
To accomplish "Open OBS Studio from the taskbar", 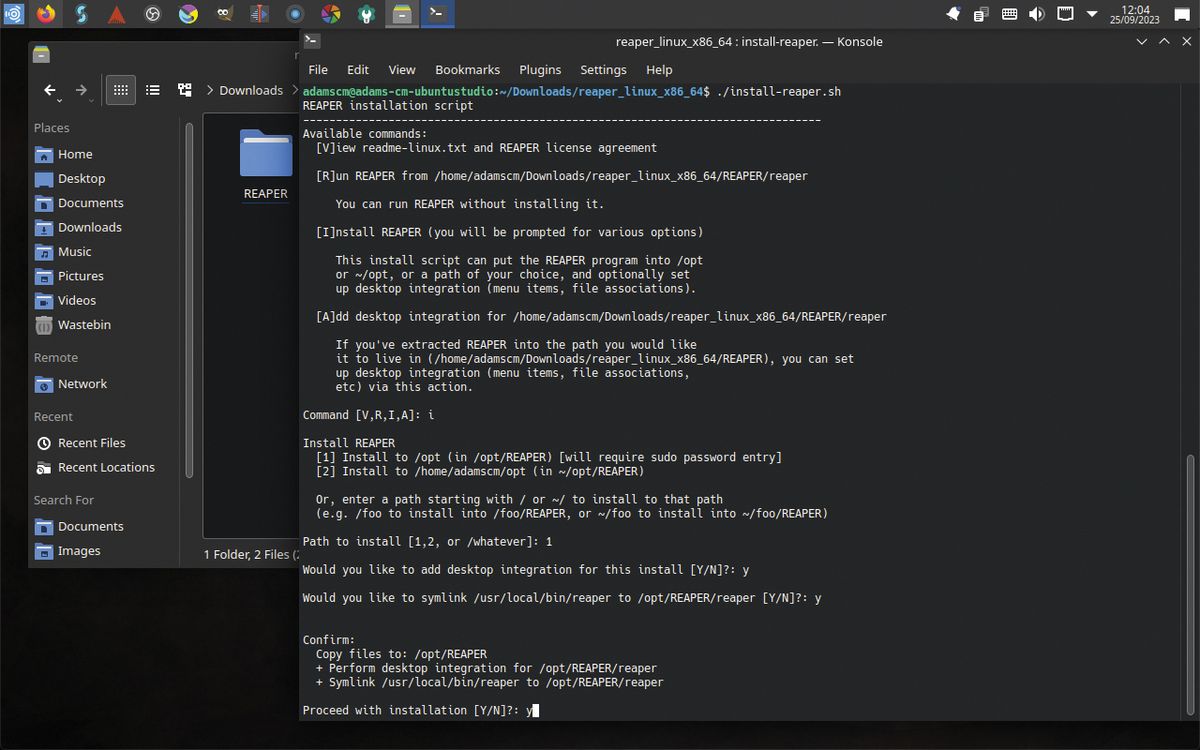I will coord(151,14).
